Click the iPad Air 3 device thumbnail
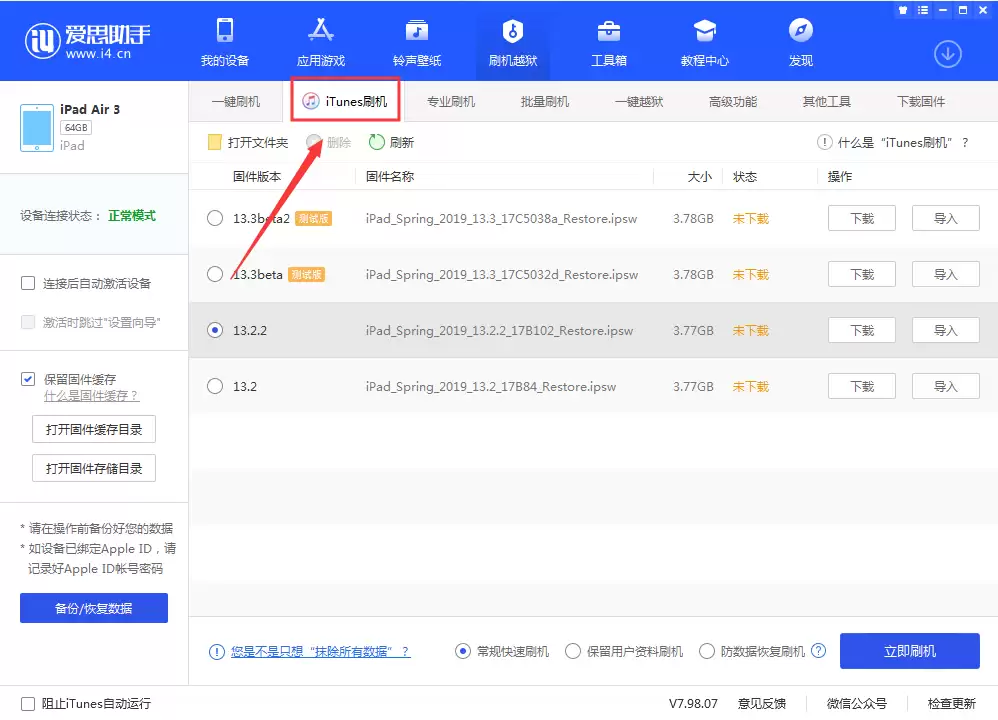Image resolution: width=998 pixels, height=720 pixels. tap(37, 128)
